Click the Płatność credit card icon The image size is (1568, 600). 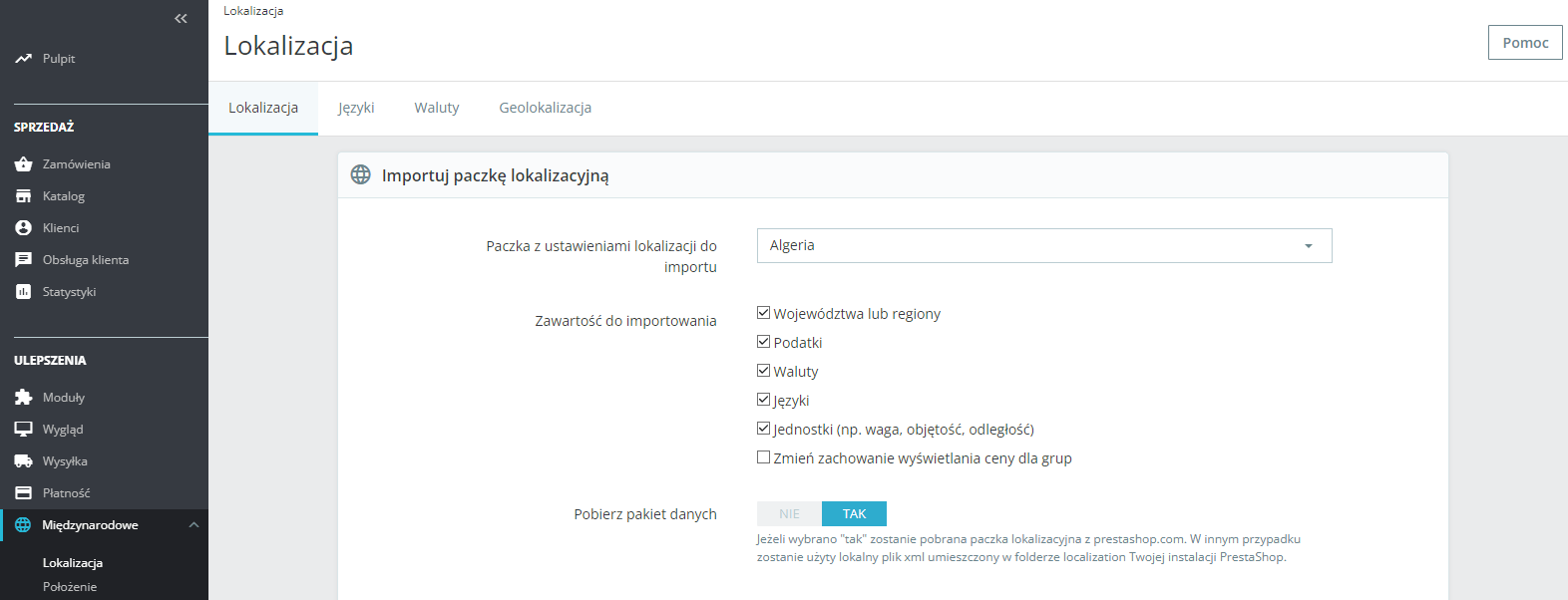tap(23, 493)
